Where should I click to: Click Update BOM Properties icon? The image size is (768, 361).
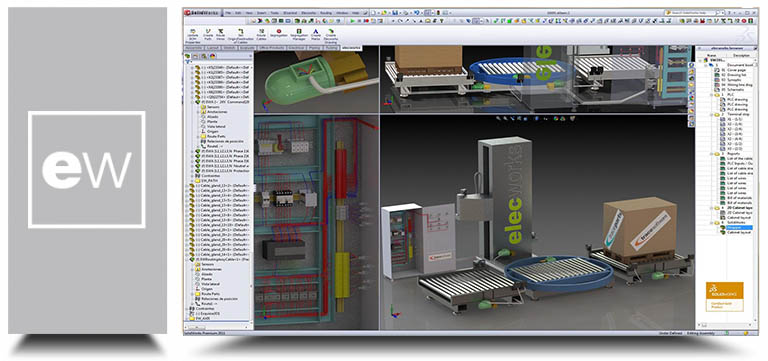(x=193, y=31)
